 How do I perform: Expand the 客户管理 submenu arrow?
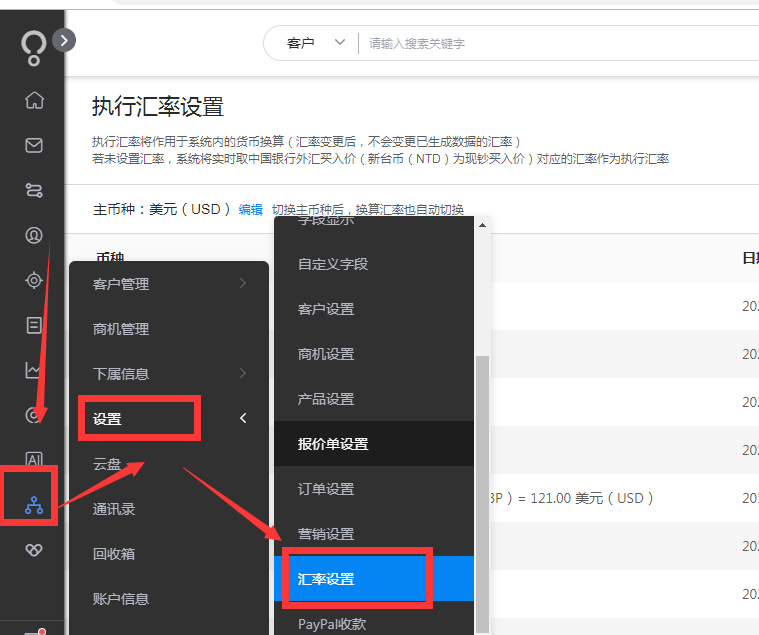tap(243, 283)
